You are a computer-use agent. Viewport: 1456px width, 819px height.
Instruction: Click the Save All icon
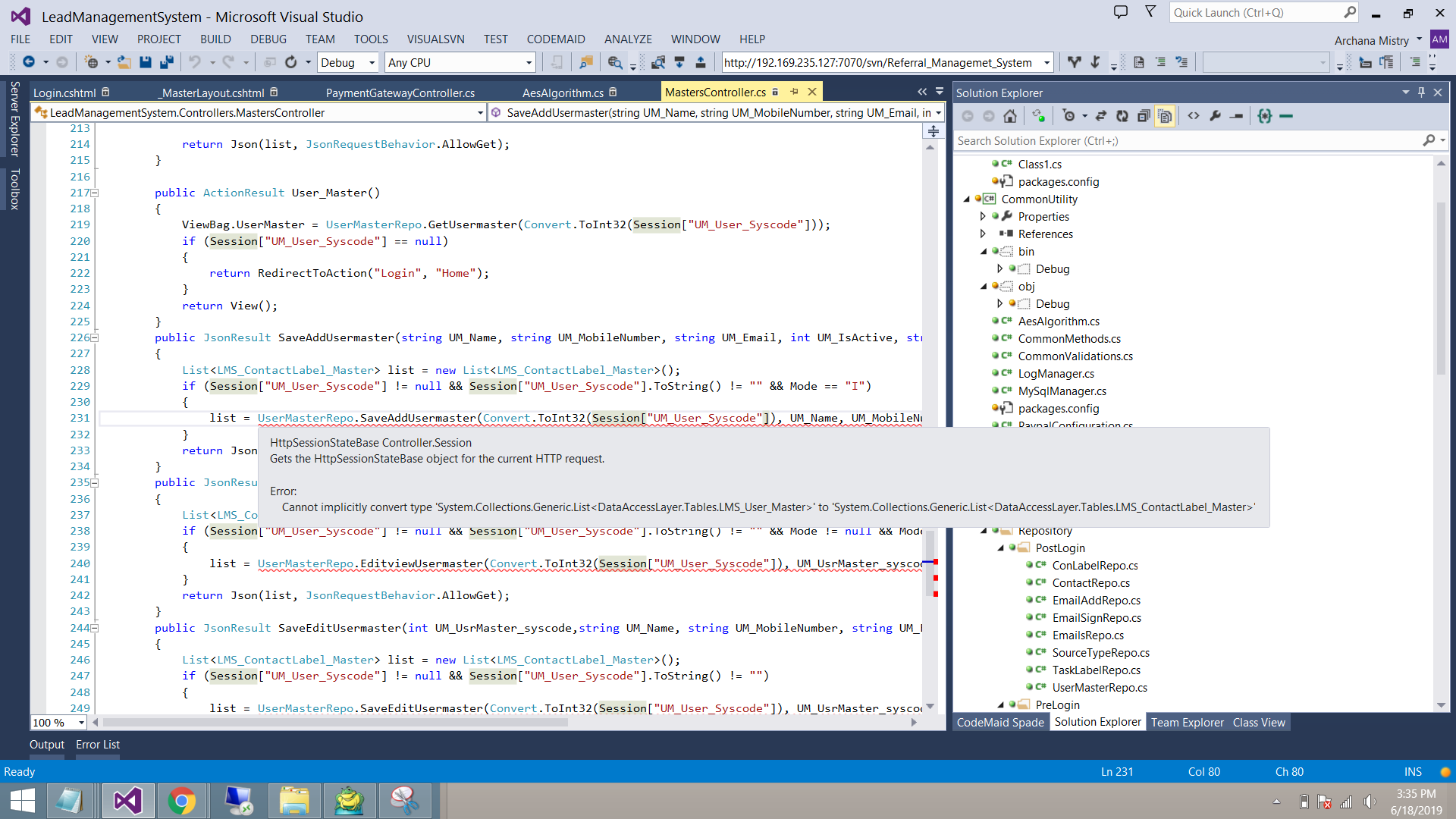click(x=167, y=62)
